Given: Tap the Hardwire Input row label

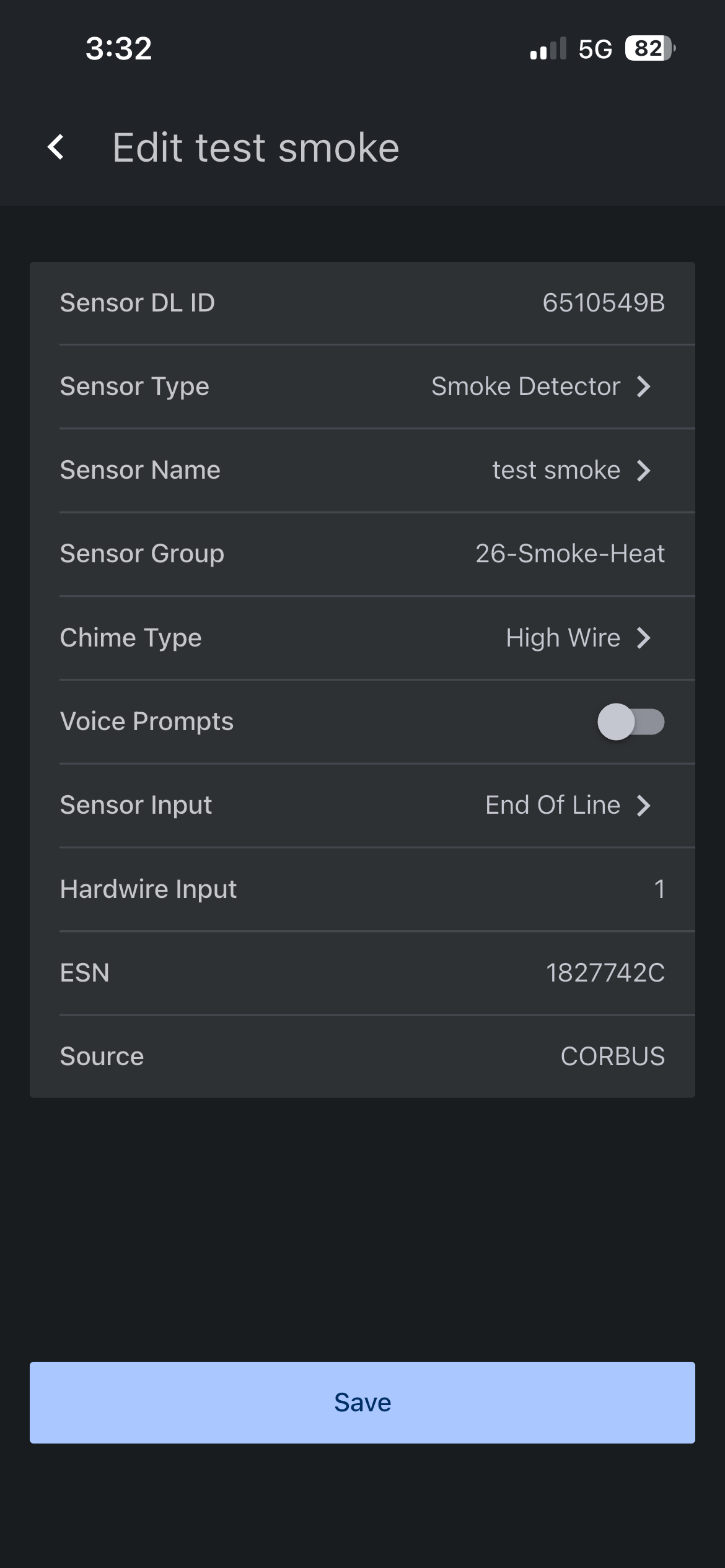Looking at the screenshot, I should click(148, 889).
